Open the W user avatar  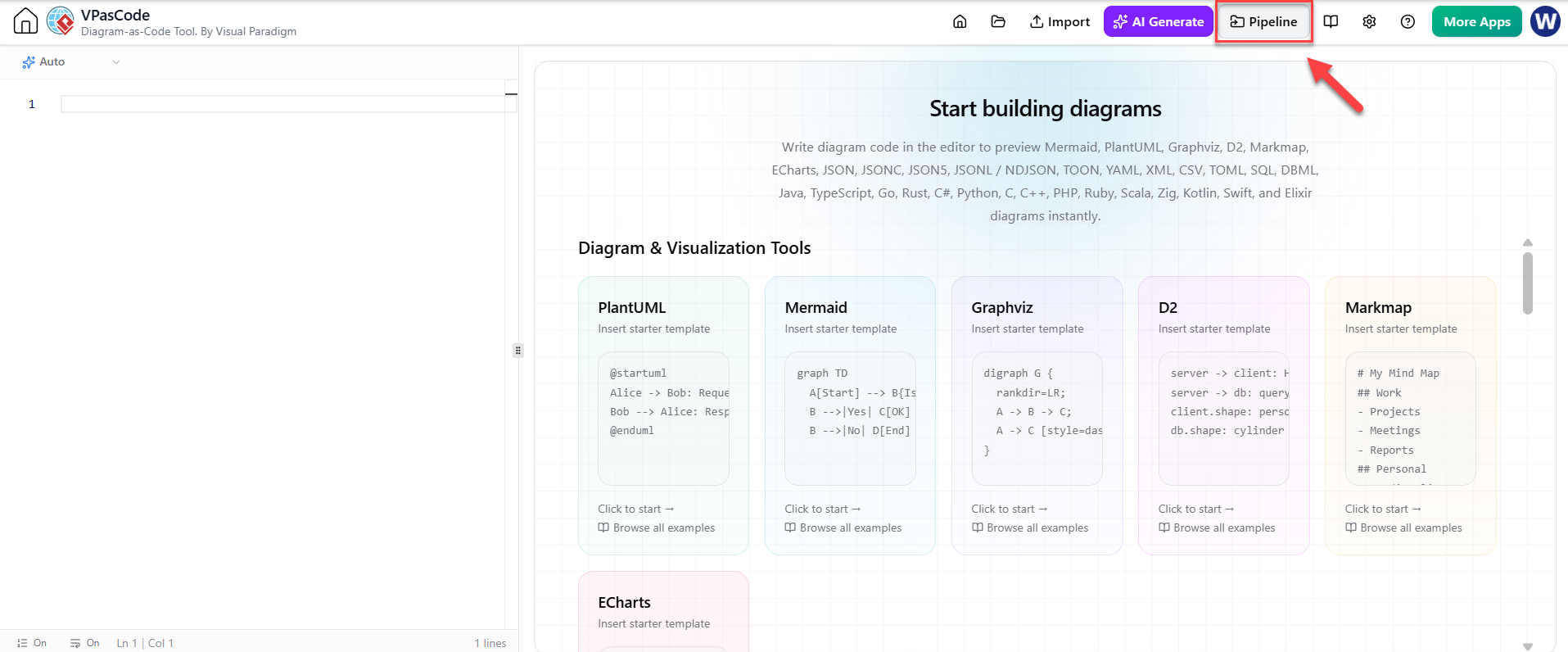pos(1545,21)
